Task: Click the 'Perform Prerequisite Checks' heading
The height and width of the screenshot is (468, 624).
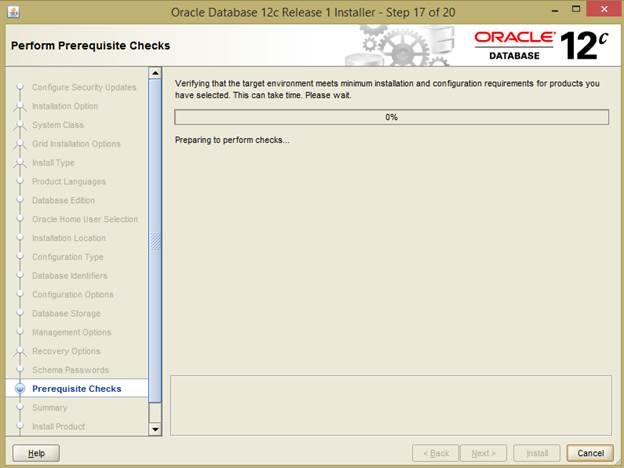Action: (91, 46)
